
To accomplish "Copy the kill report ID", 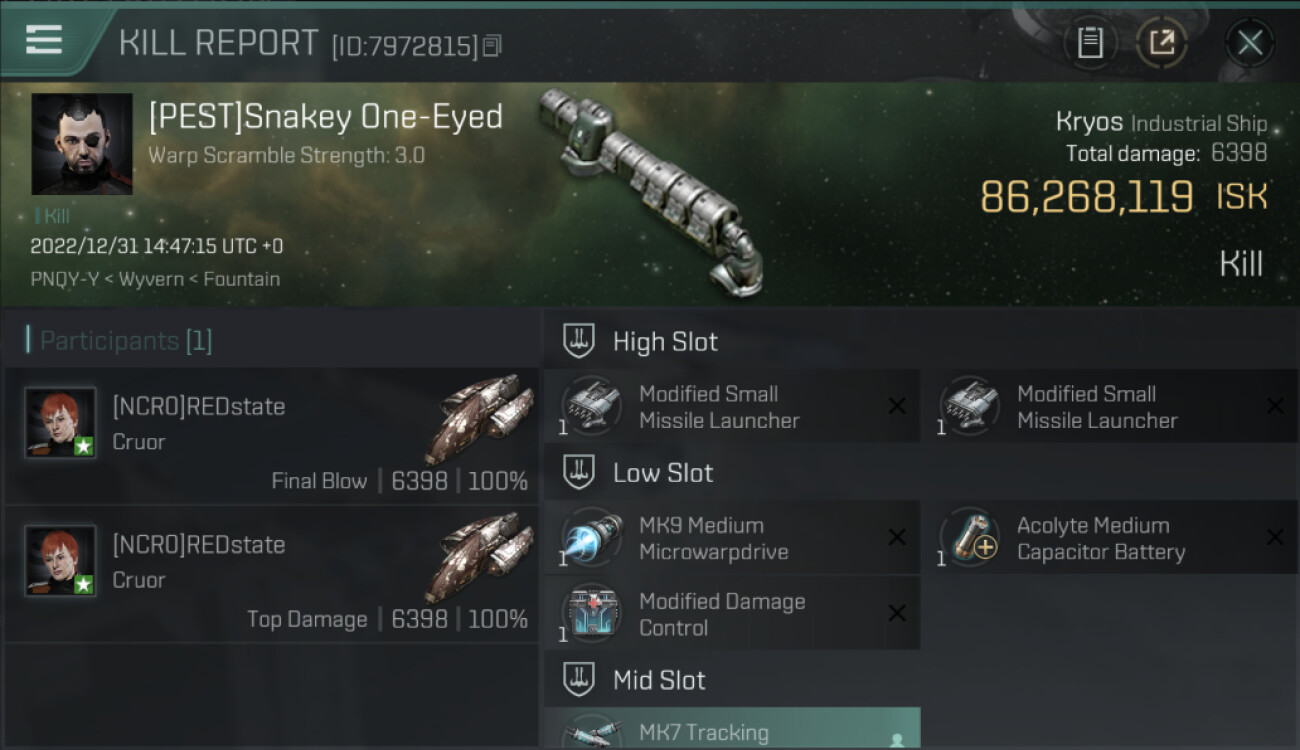I will 492,46.
